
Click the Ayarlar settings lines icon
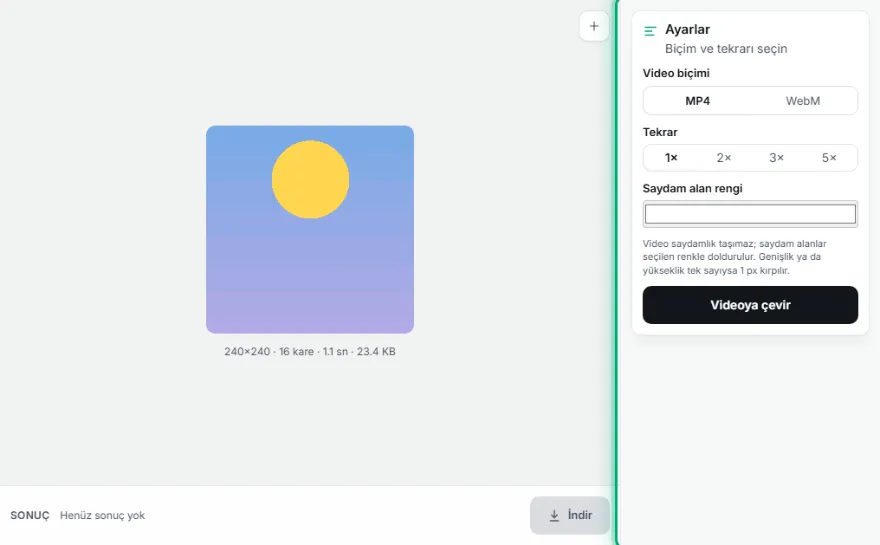(x=650, y=31)
